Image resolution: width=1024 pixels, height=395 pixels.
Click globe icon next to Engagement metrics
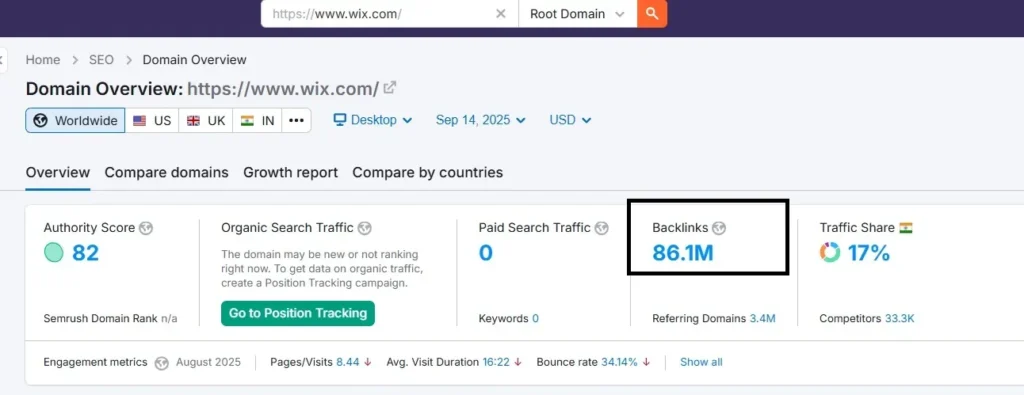pyautogui.click(x=161, y=363)
